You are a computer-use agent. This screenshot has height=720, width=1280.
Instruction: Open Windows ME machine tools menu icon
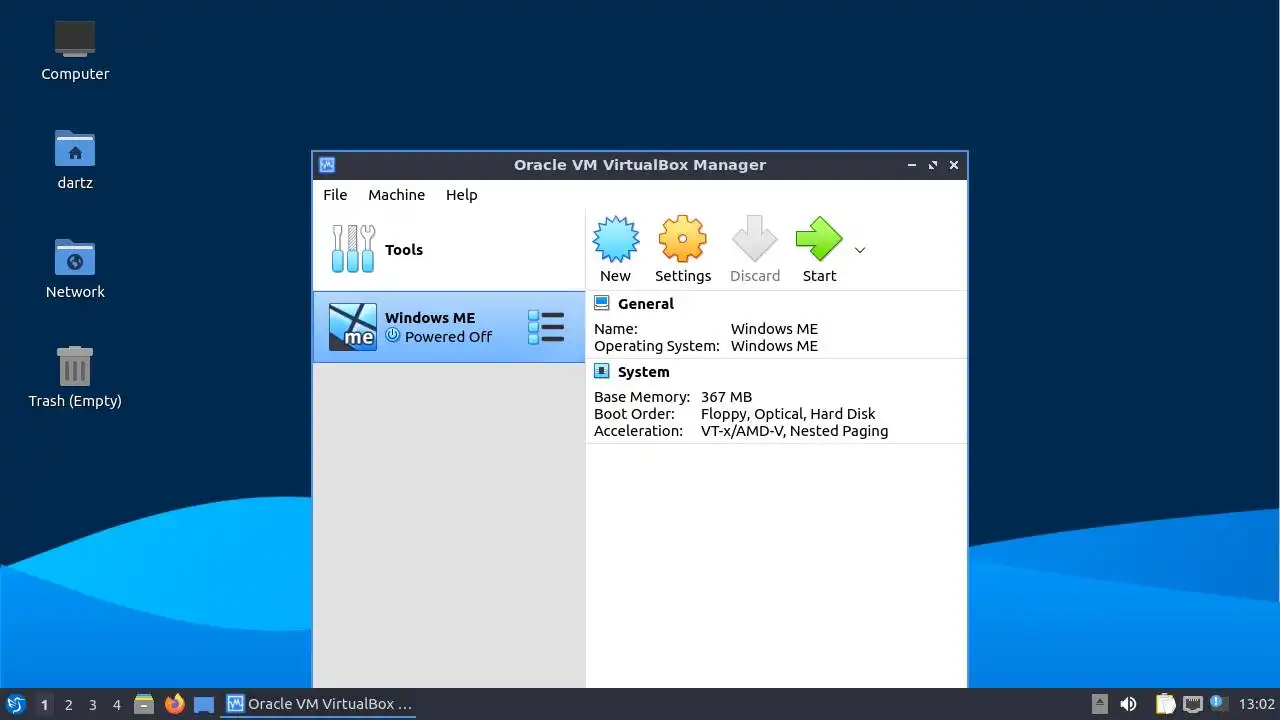pos(546,327)
